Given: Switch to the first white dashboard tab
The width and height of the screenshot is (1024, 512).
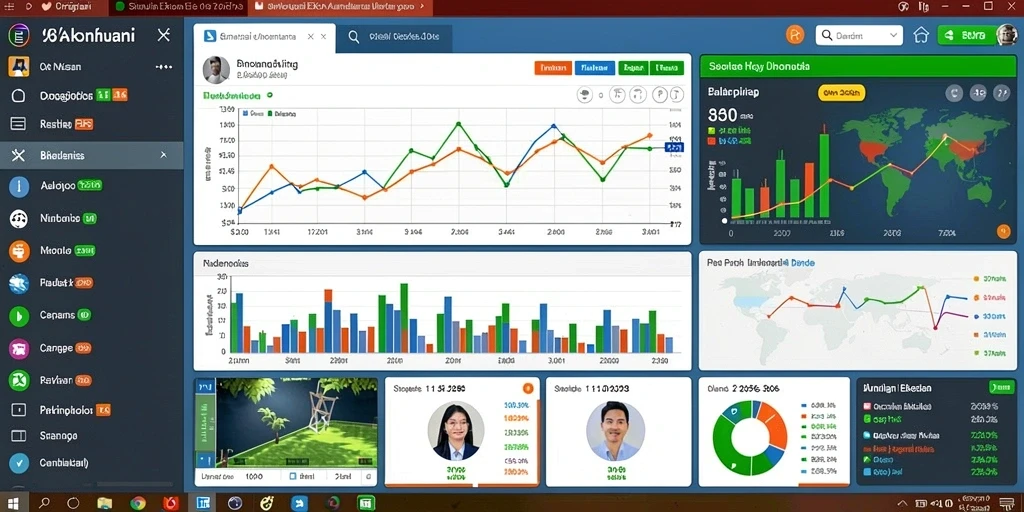Looking at the screenshot, I should coord(264,37).
